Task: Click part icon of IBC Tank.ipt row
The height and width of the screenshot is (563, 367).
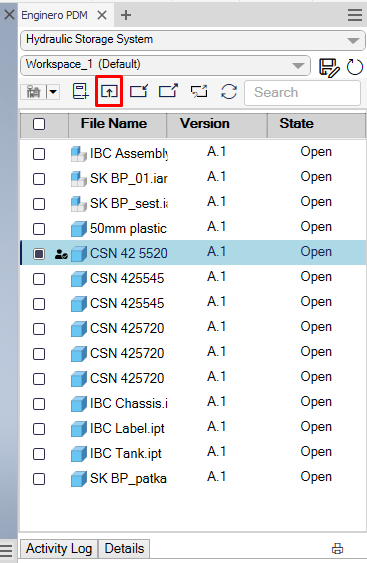Action: (x=79, y=453)
